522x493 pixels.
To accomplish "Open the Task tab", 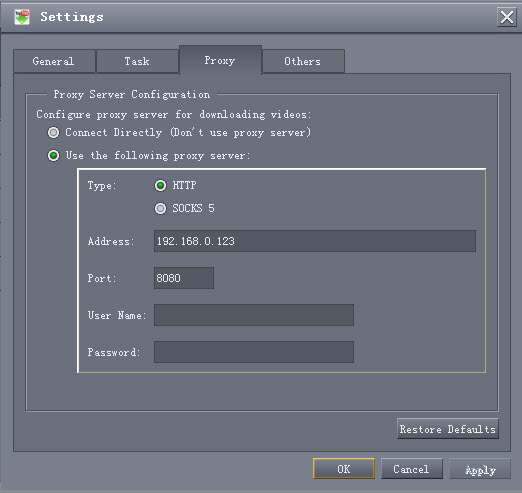I will click(x=137, y=61).
